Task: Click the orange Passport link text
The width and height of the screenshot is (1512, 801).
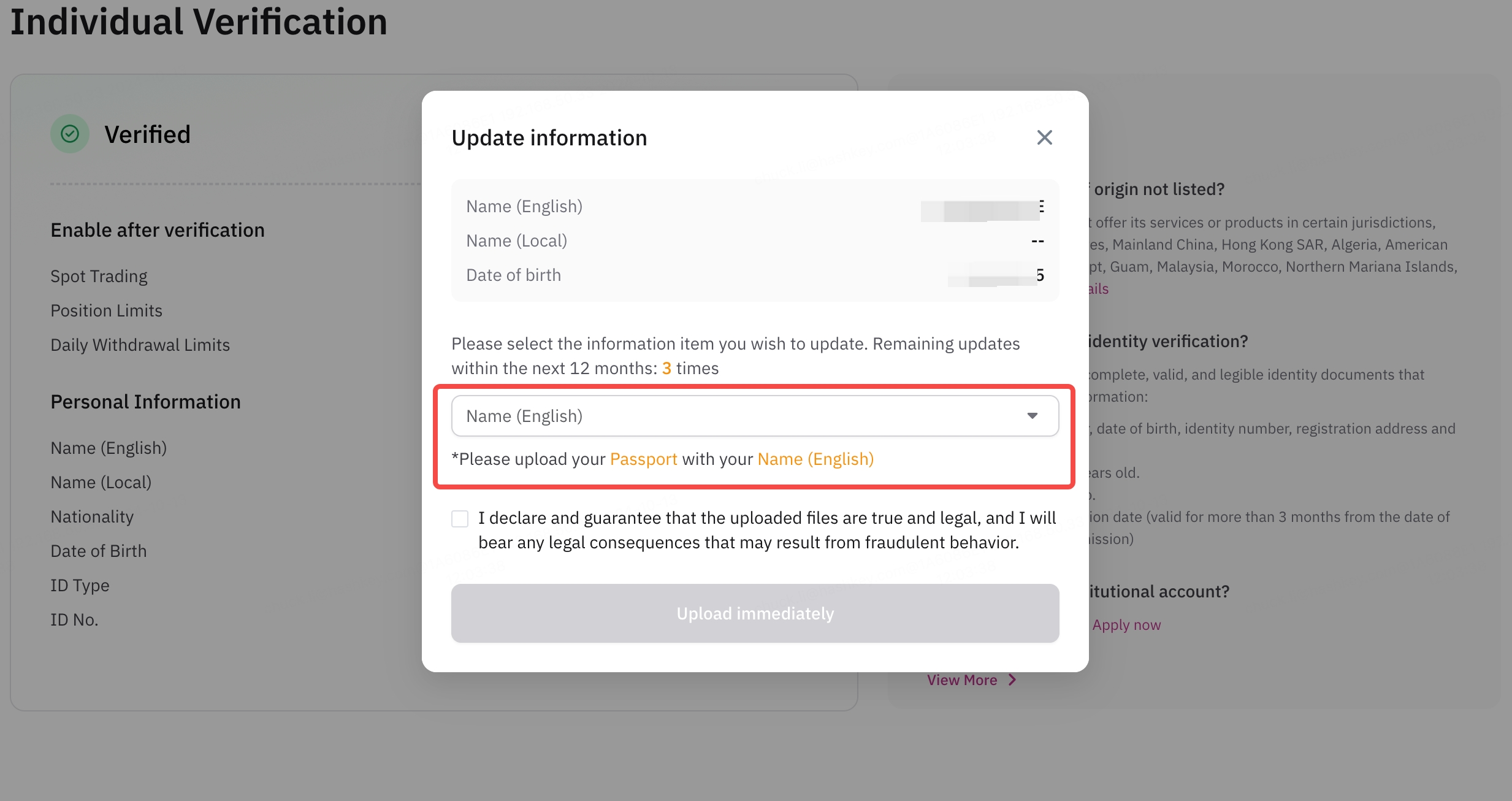Action: coord(643,459)
